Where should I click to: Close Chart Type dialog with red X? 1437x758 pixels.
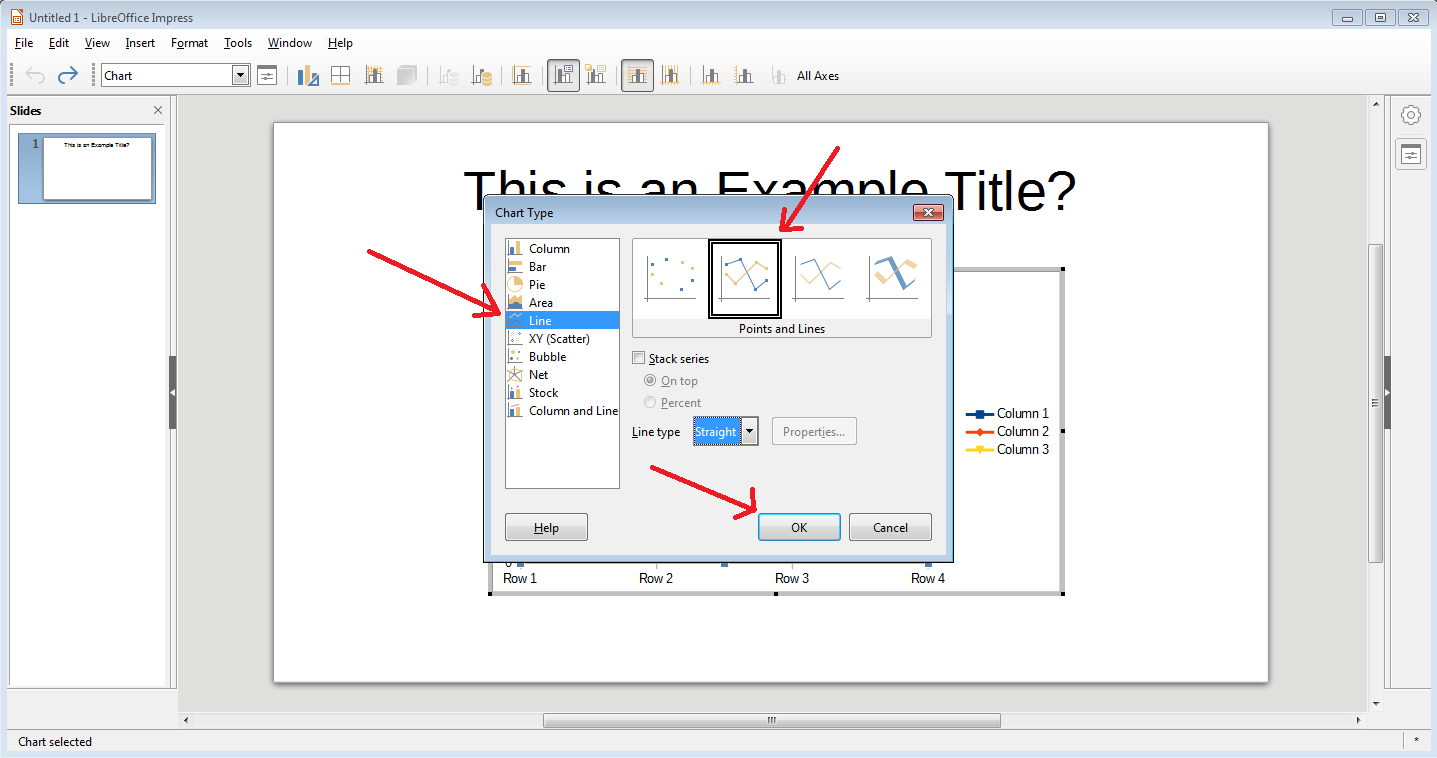coord(928,212)
